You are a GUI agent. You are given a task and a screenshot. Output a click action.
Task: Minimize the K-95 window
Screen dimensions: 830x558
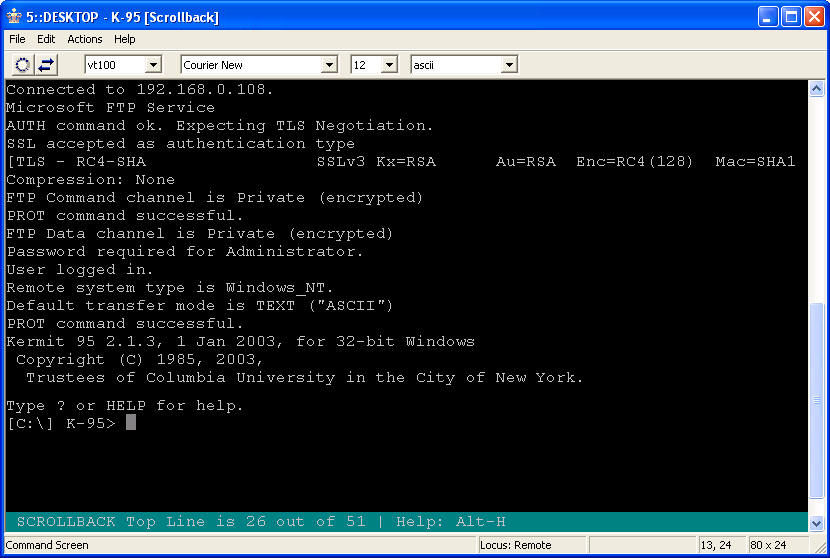click(x=767, y=16)
